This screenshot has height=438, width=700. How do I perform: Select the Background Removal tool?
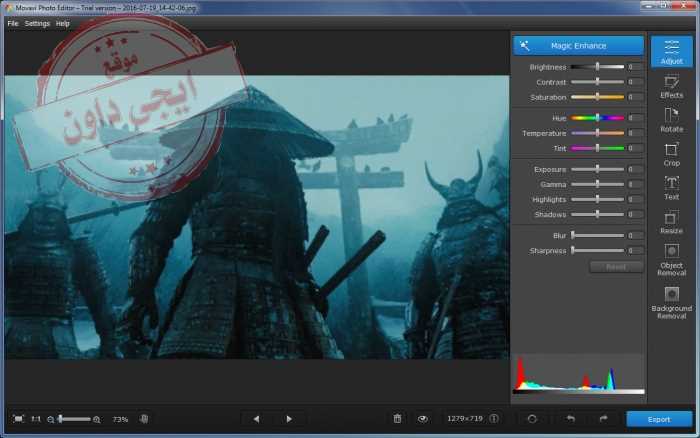pos(671,303)
